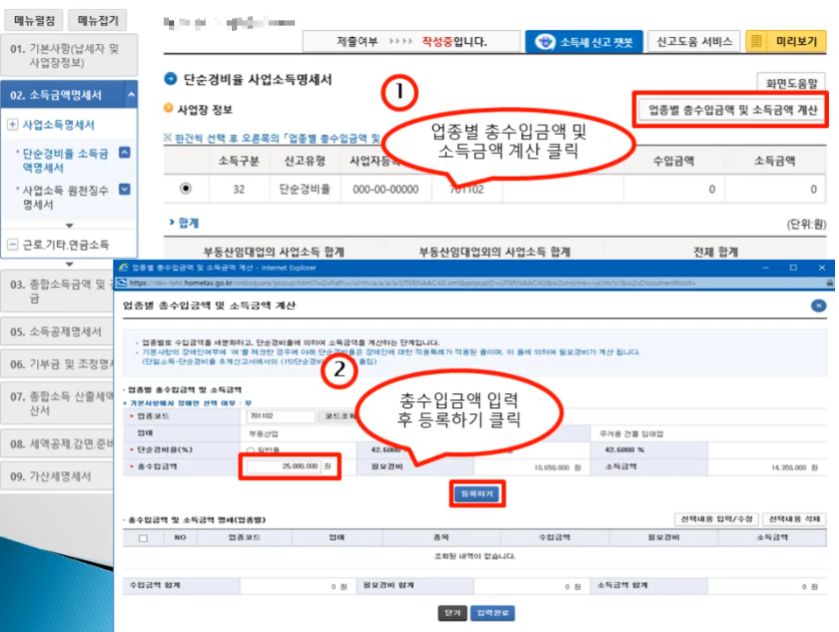Click the 메뉴접기 button

tap(98, 20)
